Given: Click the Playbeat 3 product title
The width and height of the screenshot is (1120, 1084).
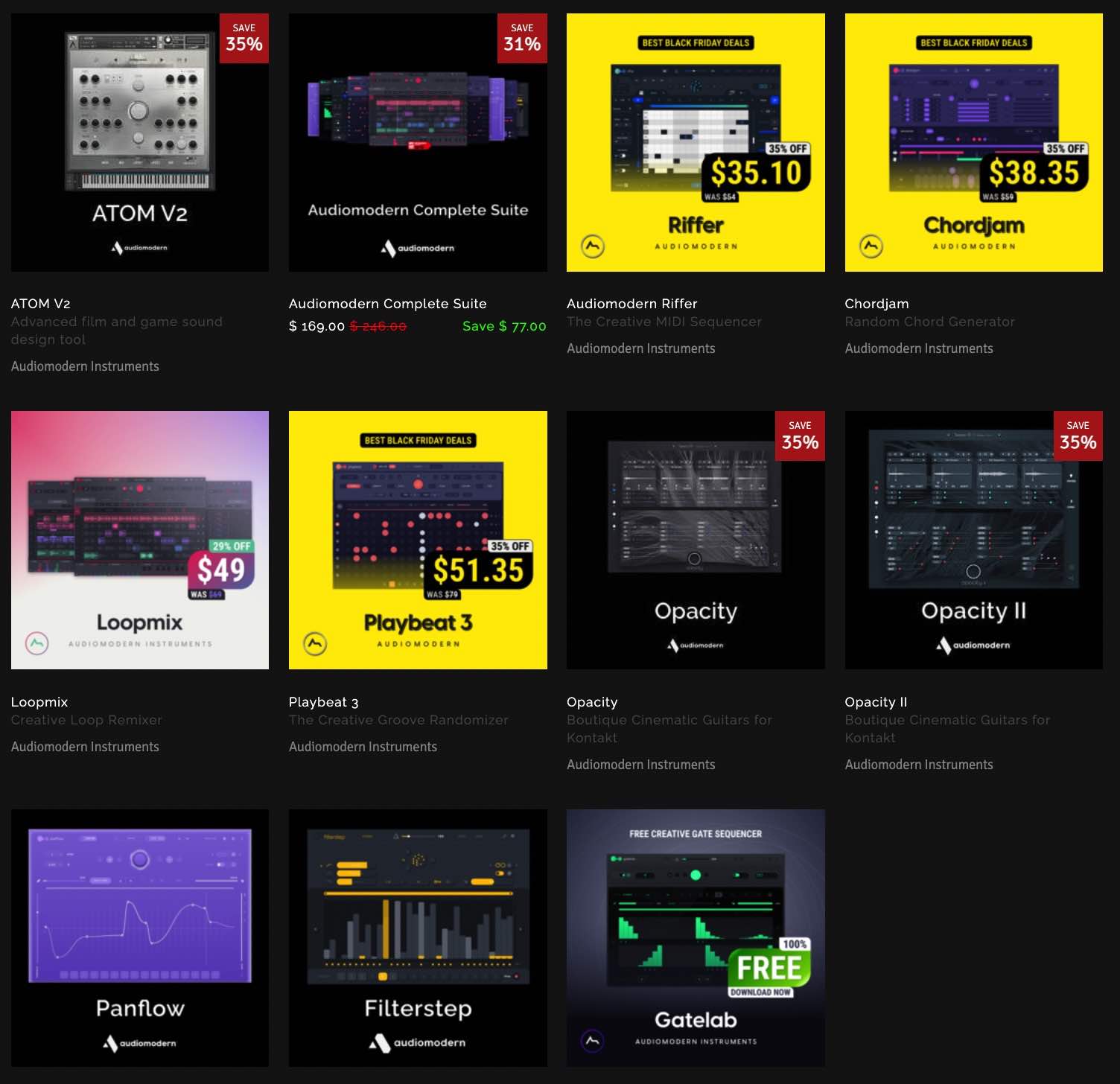Looking at the screenshot, I should 323,702.
